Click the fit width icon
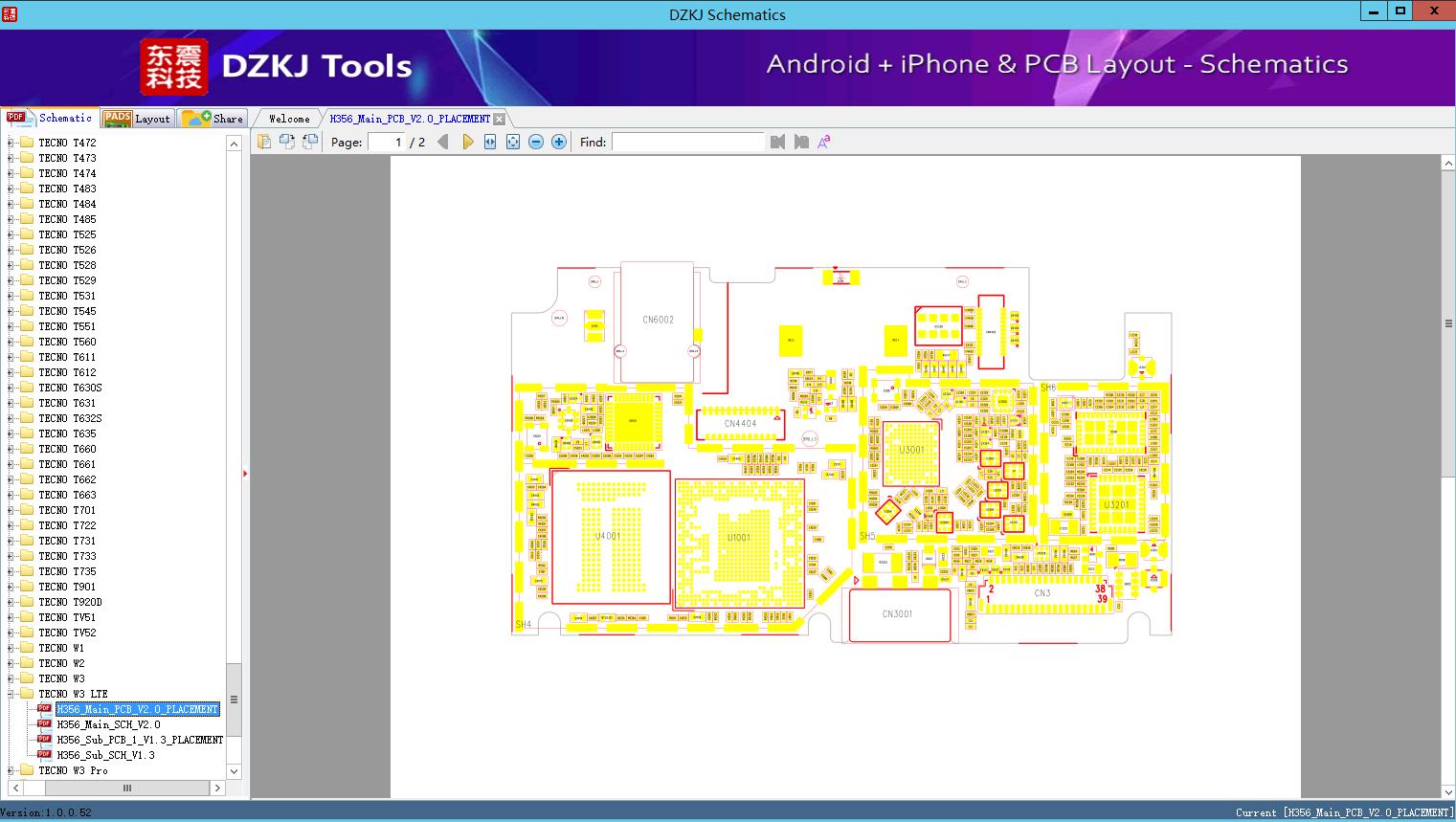 tap(490, 142)
